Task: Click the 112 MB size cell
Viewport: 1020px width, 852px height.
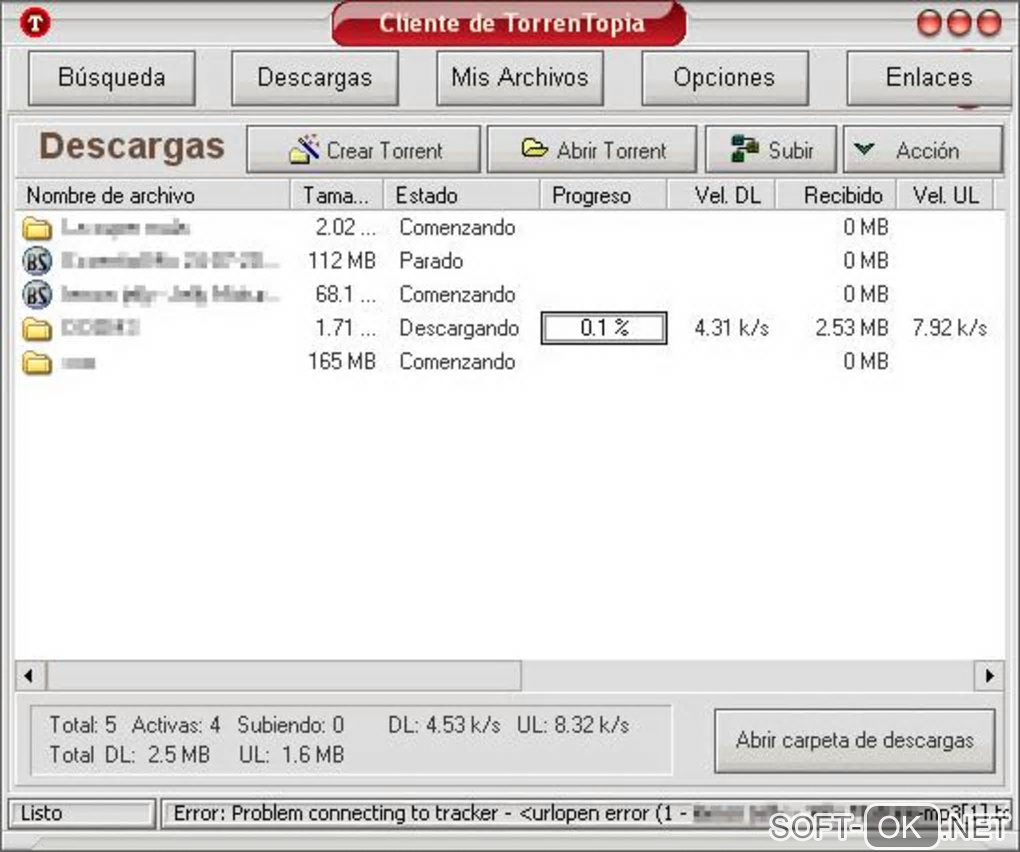Action: [x=342, y=261]
